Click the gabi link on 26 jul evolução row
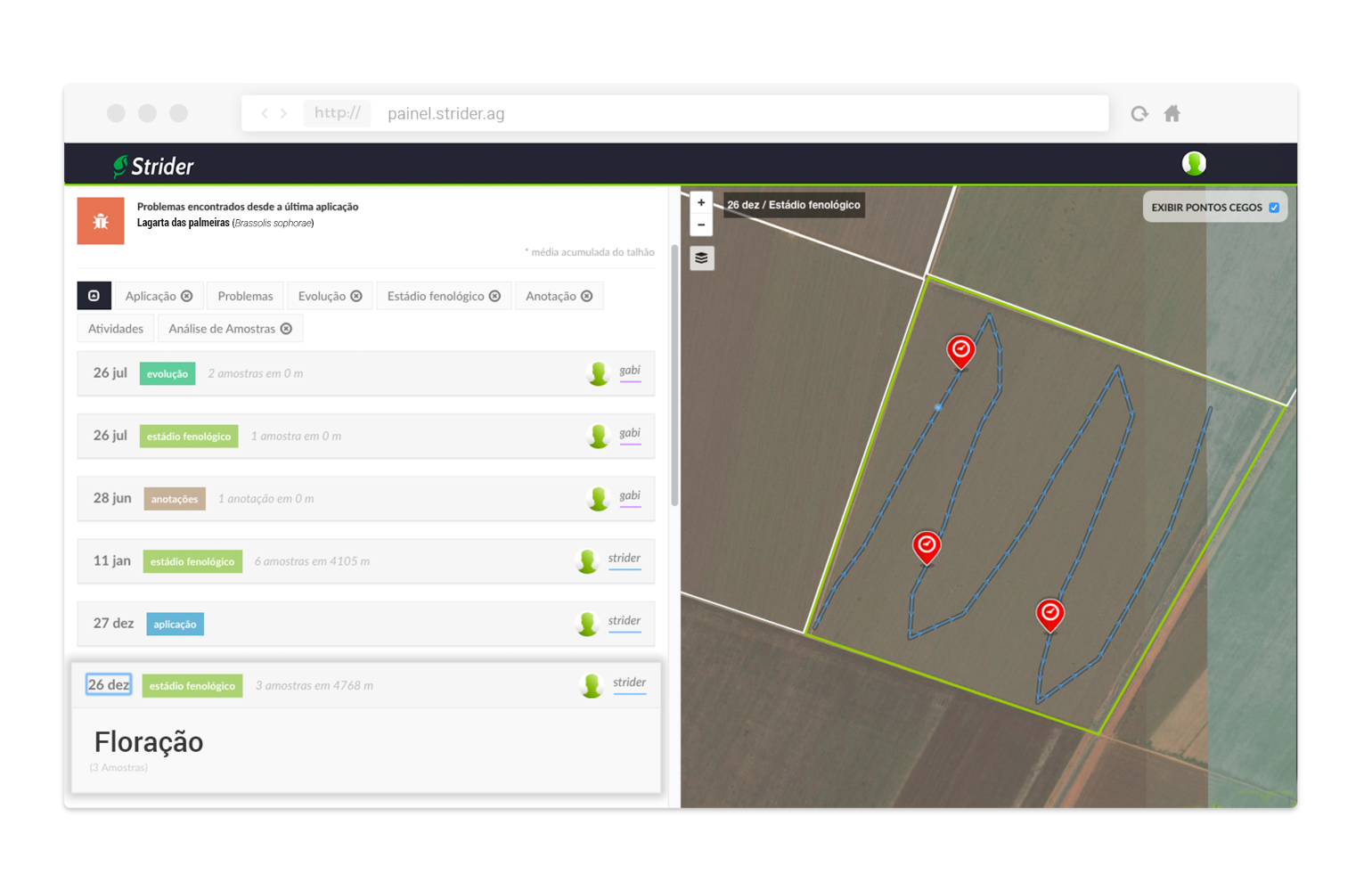 [630, 371]
